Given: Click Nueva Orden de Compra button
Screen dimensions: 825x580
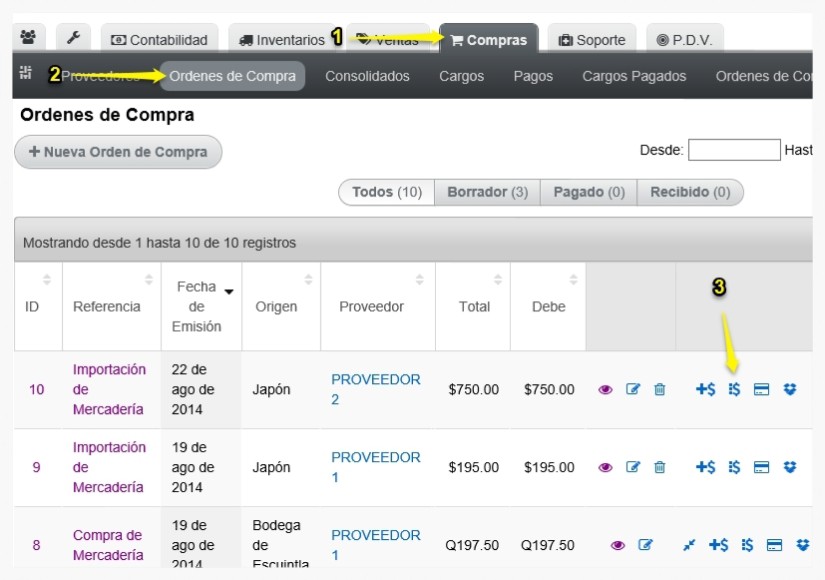Looking at the screenshot, I should [x=118, y=152].
